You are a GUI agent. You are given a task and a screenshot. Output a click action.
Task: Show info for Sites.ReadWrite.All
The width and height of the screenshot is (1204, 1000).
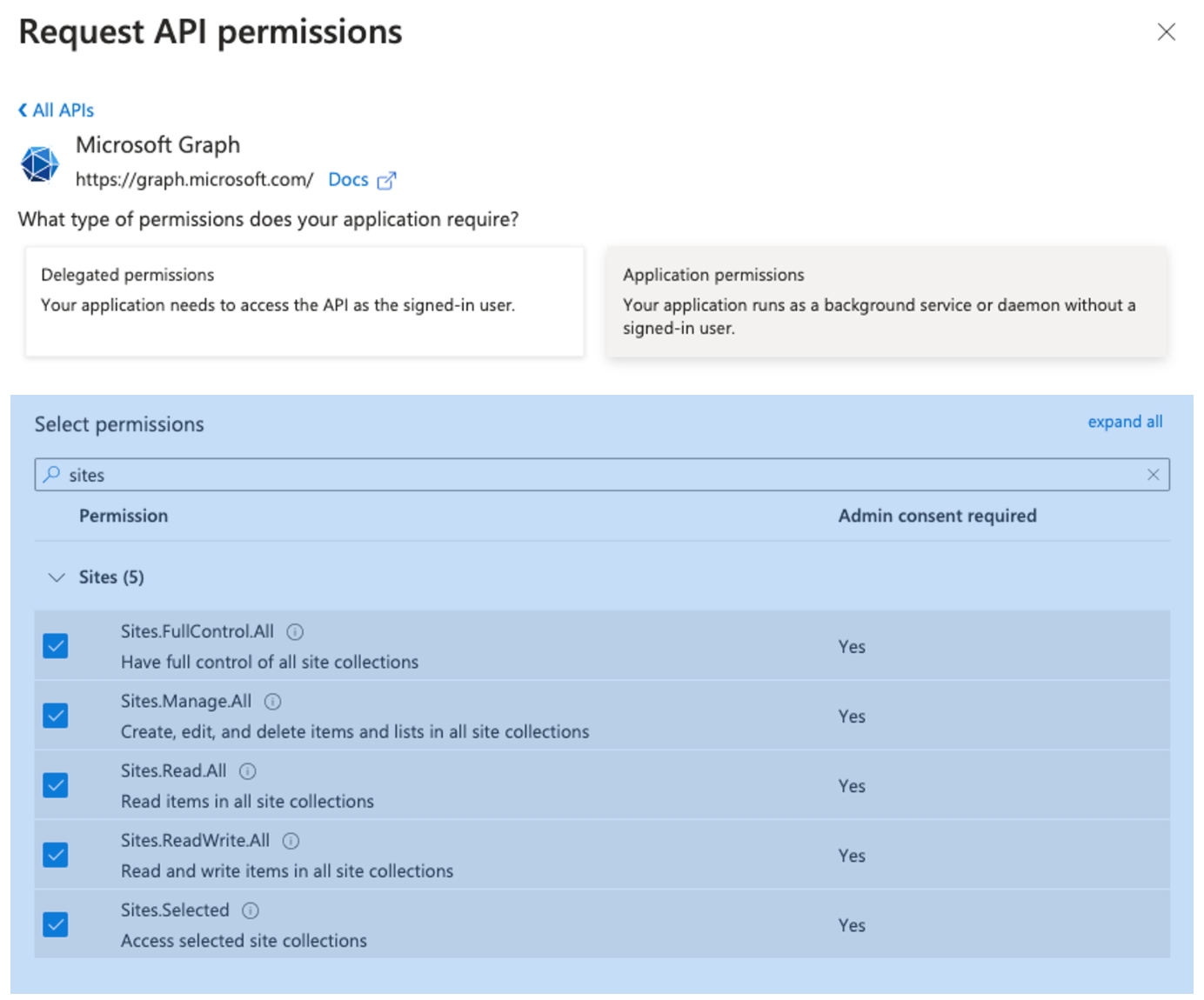point(291,841)
